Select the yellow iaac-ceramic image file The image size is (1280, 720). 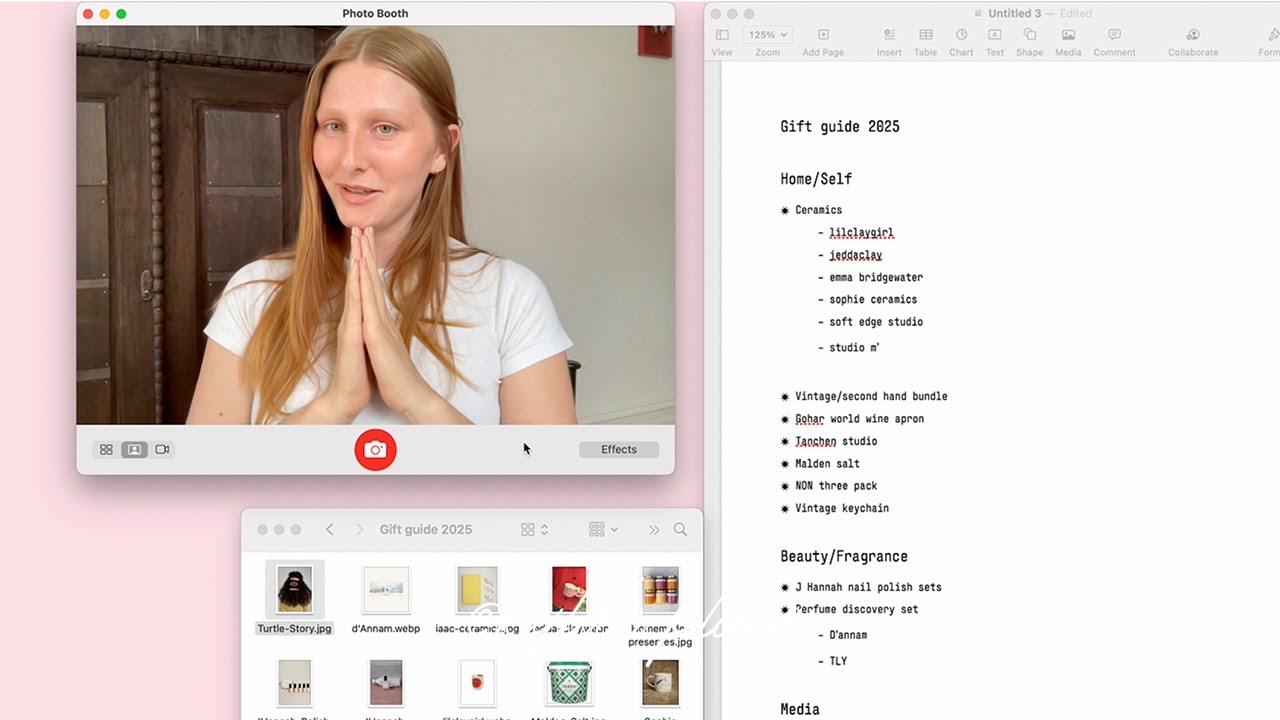(x=477, y=590)
